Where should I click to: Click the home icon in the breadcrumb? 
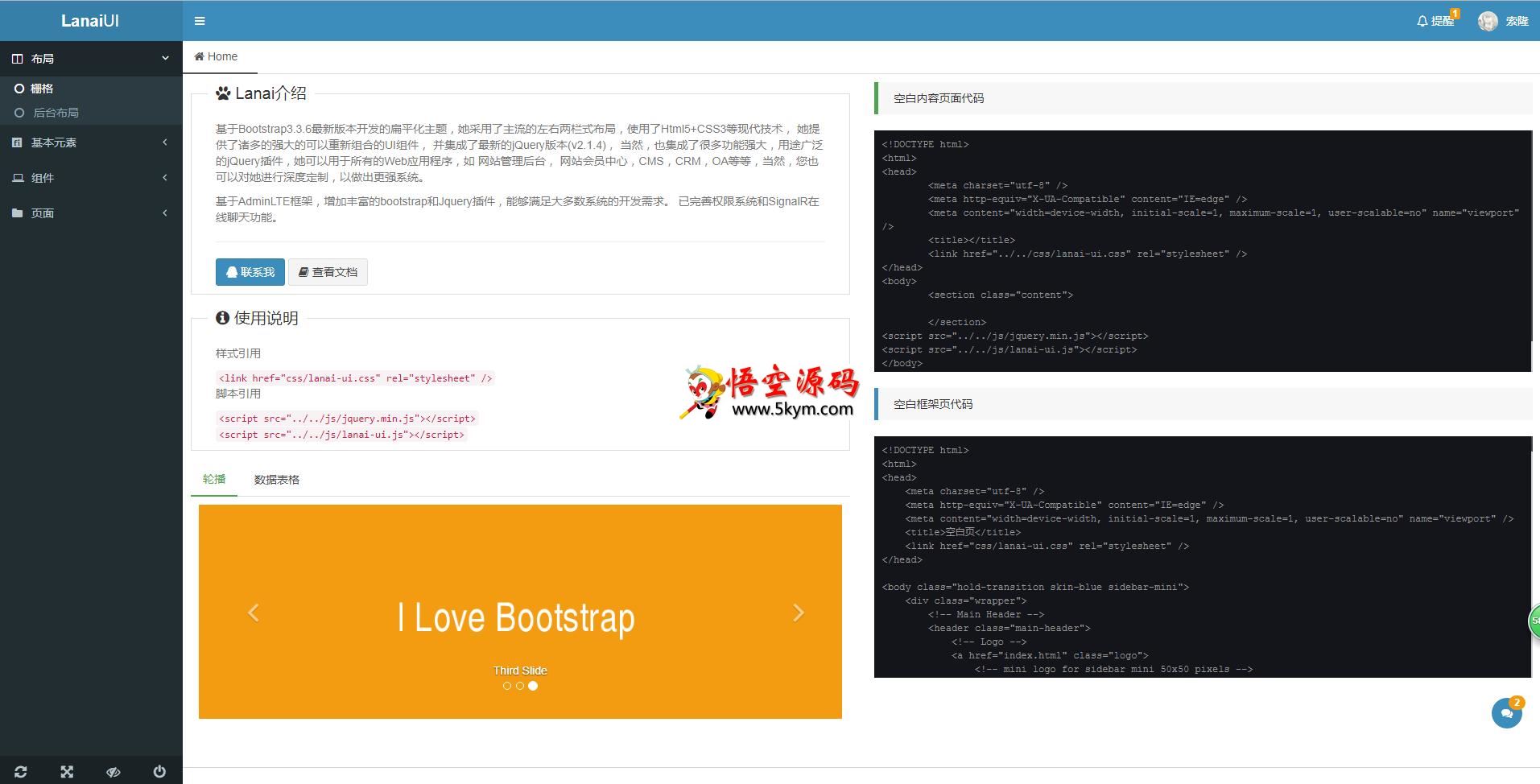[x=199, y=56]
